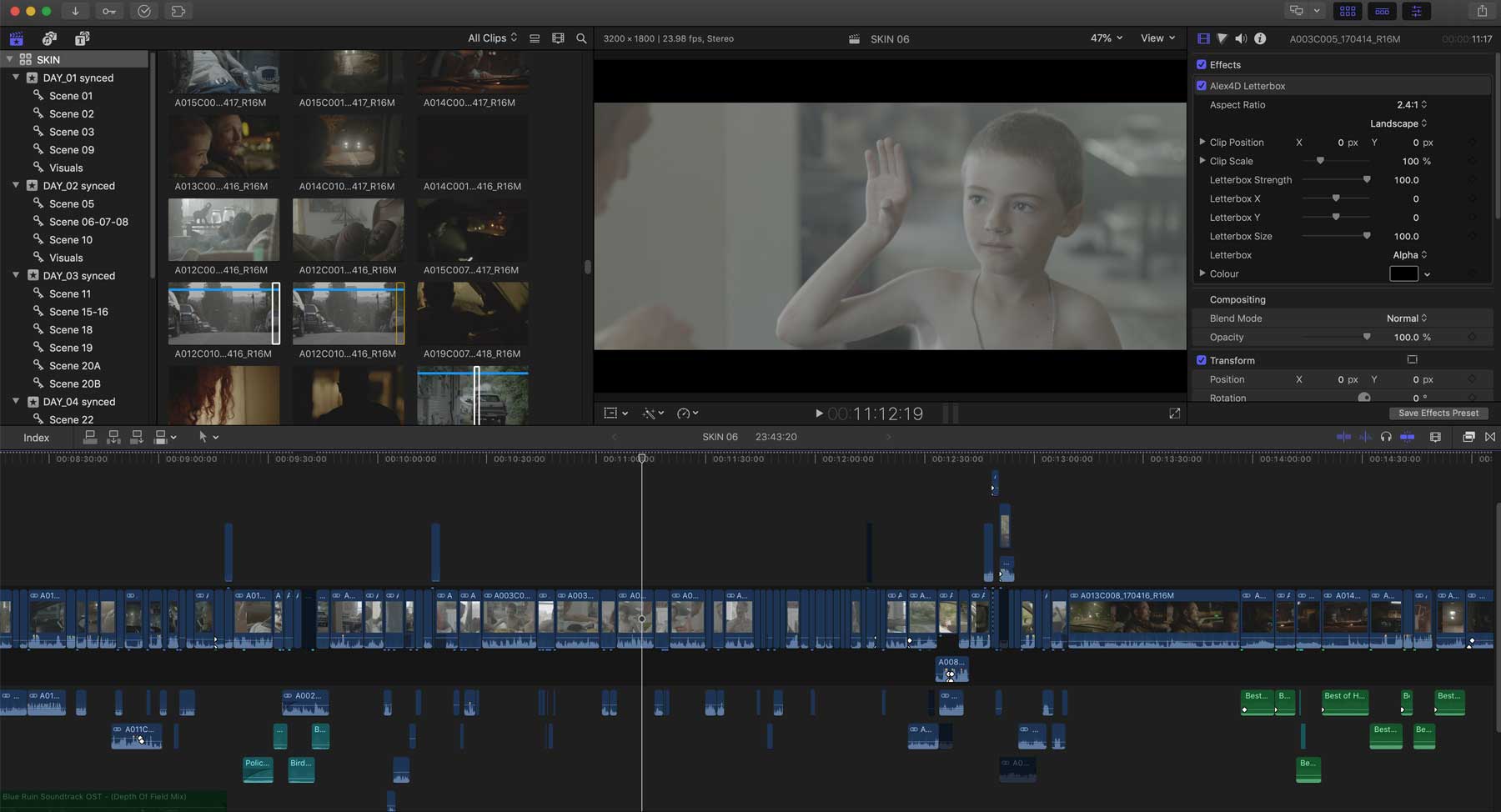Open the Landscape orientation dropdown
This screenshot has width=1501, height=812.
(1398, 123)
